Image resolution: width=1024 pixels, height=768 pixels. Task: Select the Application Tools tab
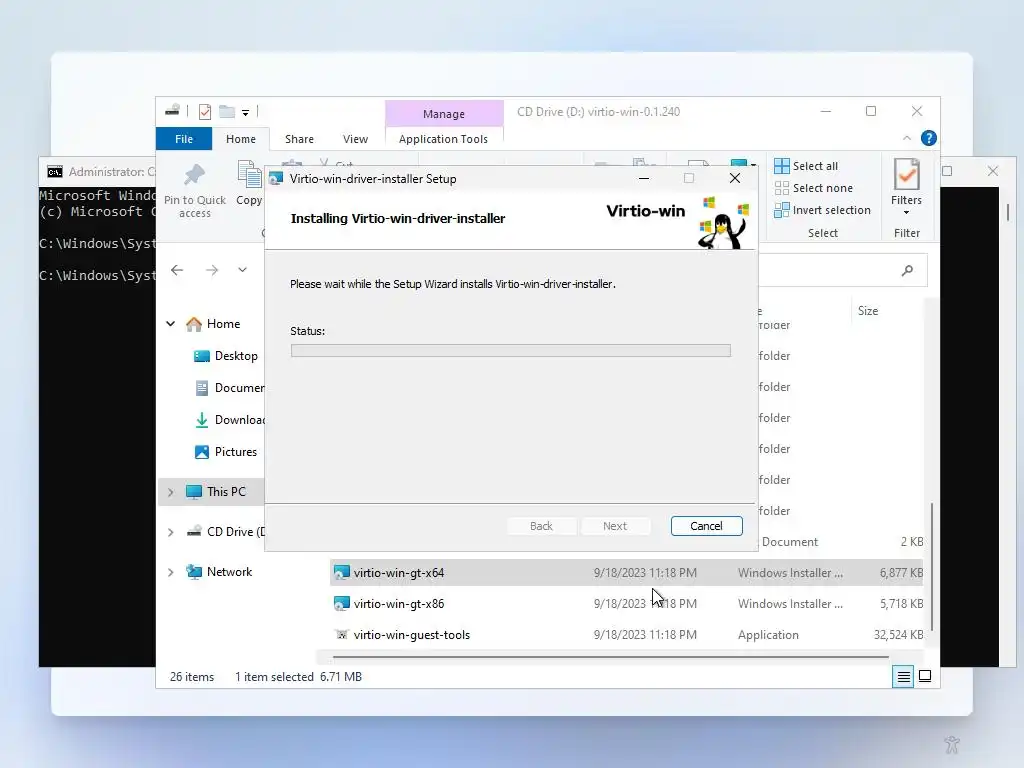tap(443, 139)
